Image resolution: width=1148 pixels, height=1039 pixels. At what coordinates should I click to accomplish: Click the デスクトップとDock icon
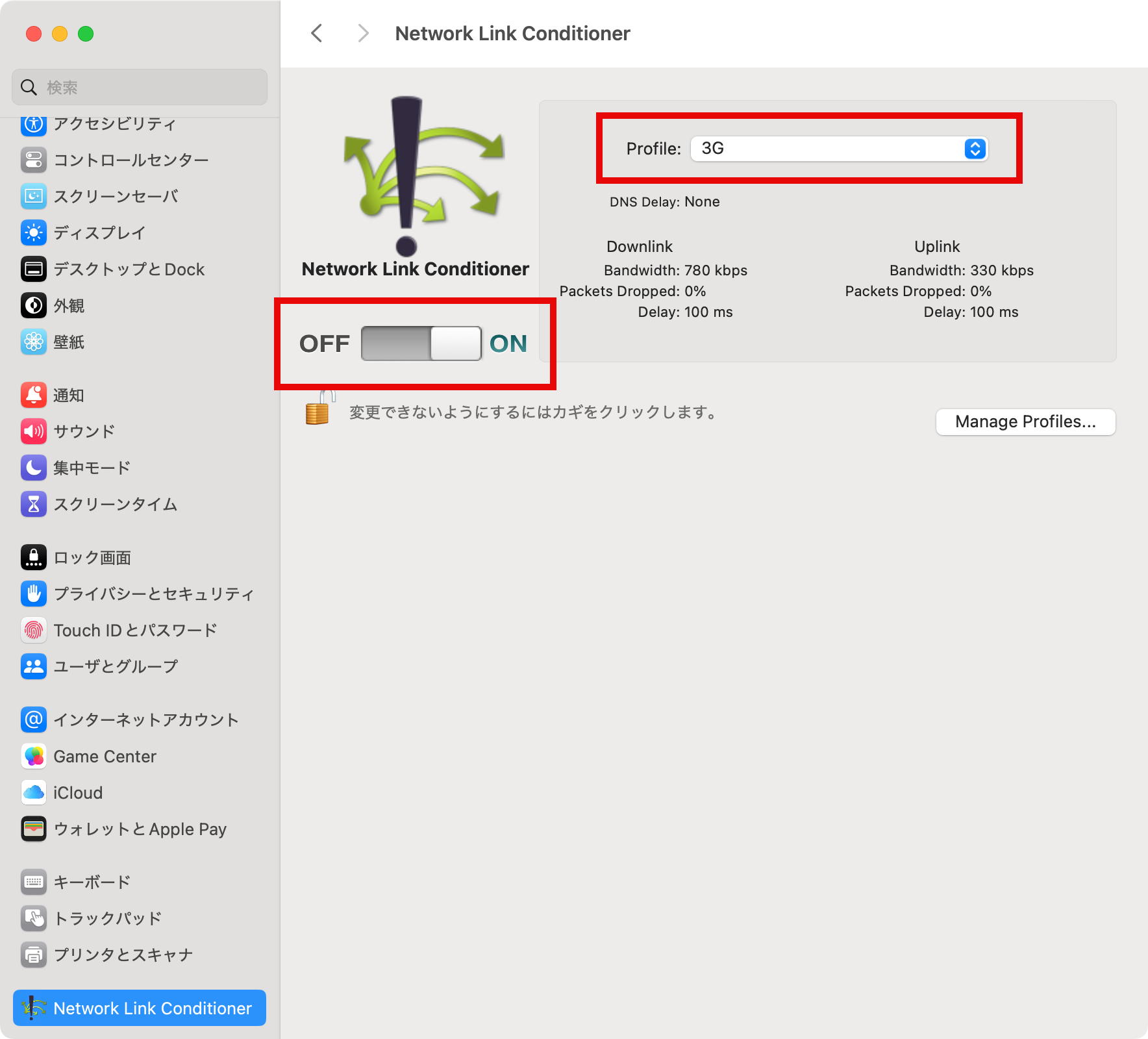pyautogui.click(x=34, y=269)
